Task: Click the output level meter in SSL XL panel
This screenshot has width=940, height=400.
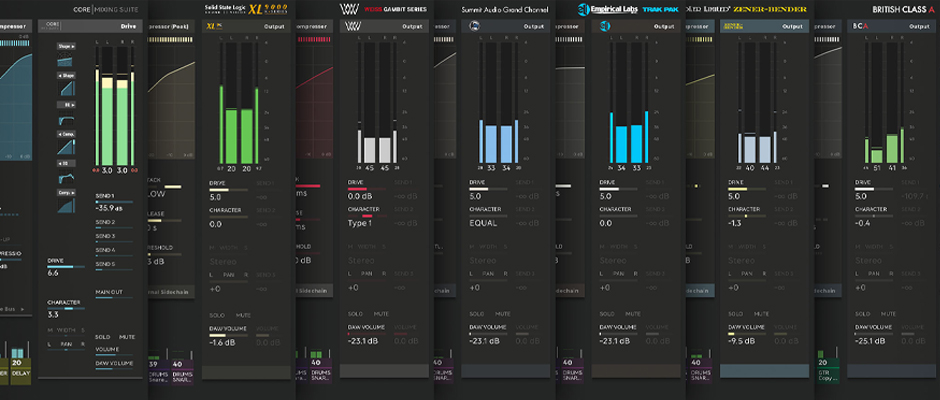Action: (239, 103)
